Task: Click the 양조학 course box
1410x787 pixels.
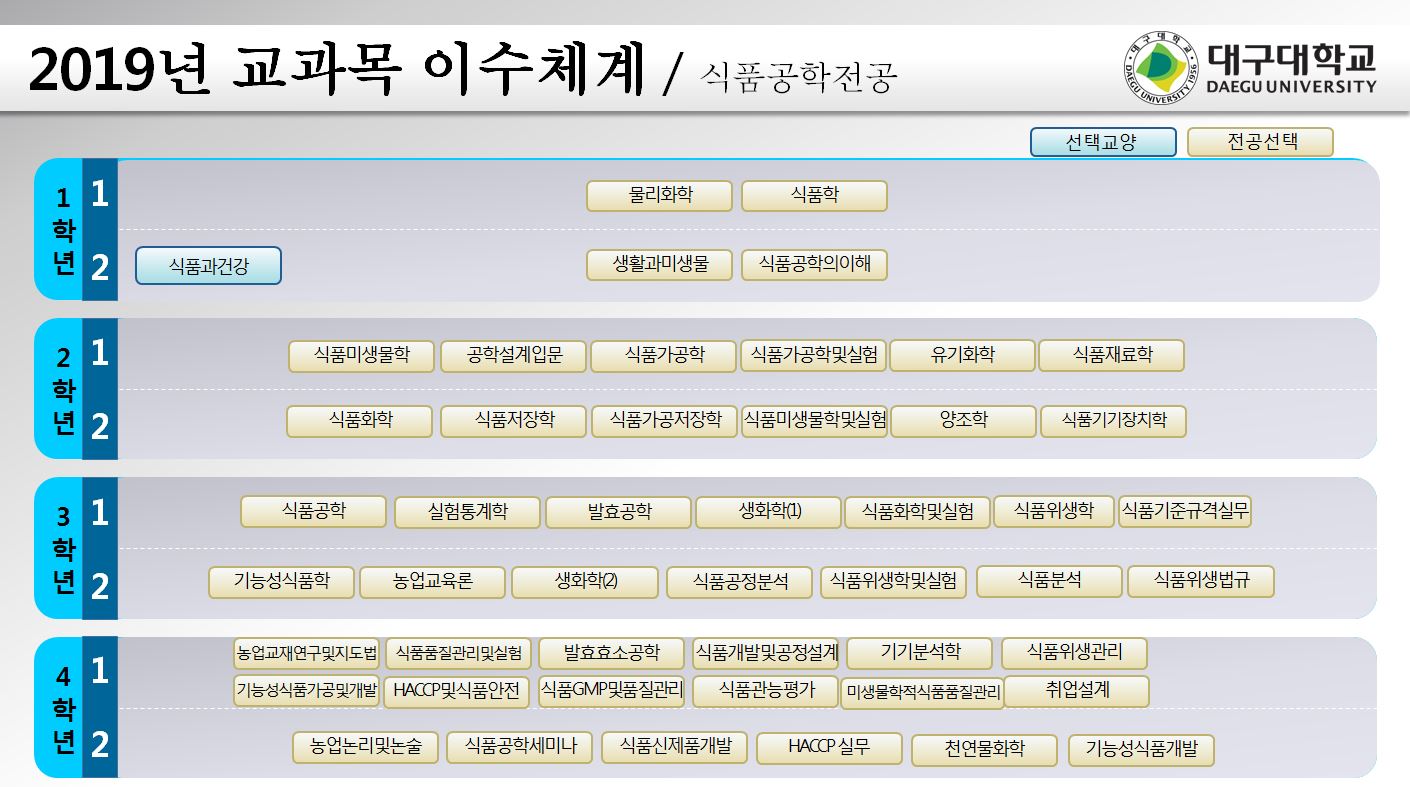Action: pos(963,421)
